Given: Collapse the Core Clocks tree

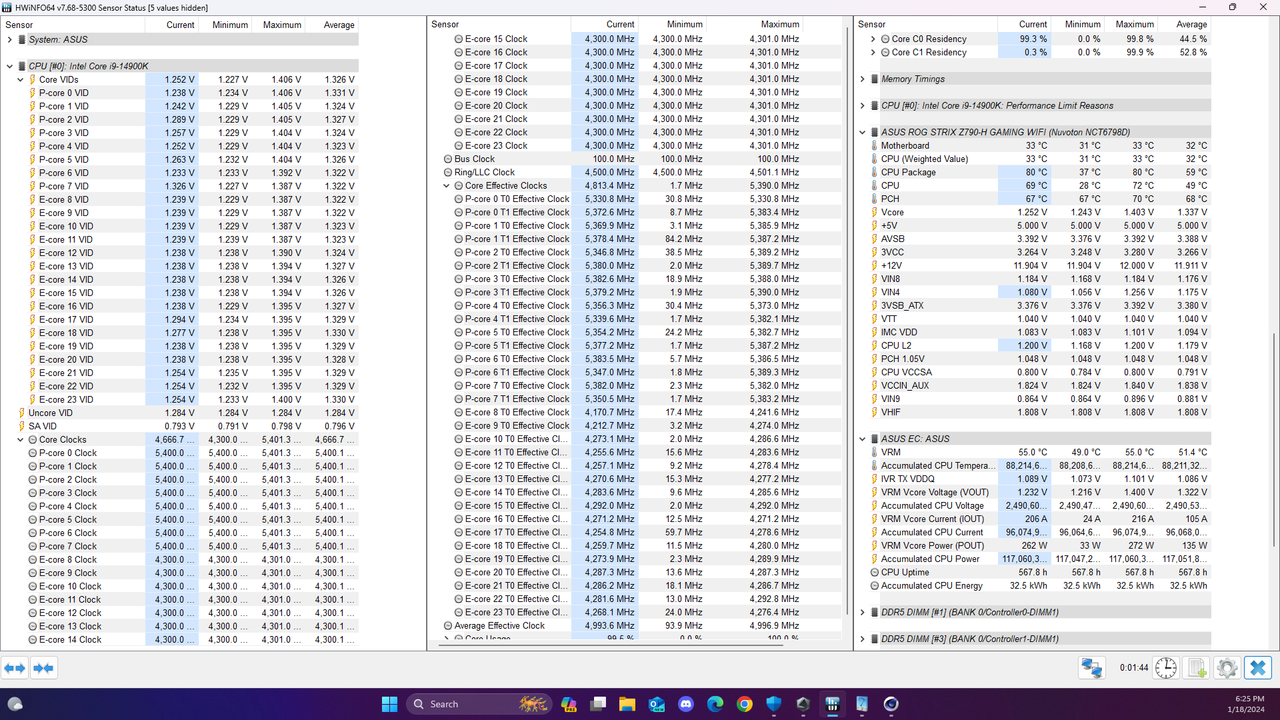Looking at the screenshot, I should (x=21, y=439).
